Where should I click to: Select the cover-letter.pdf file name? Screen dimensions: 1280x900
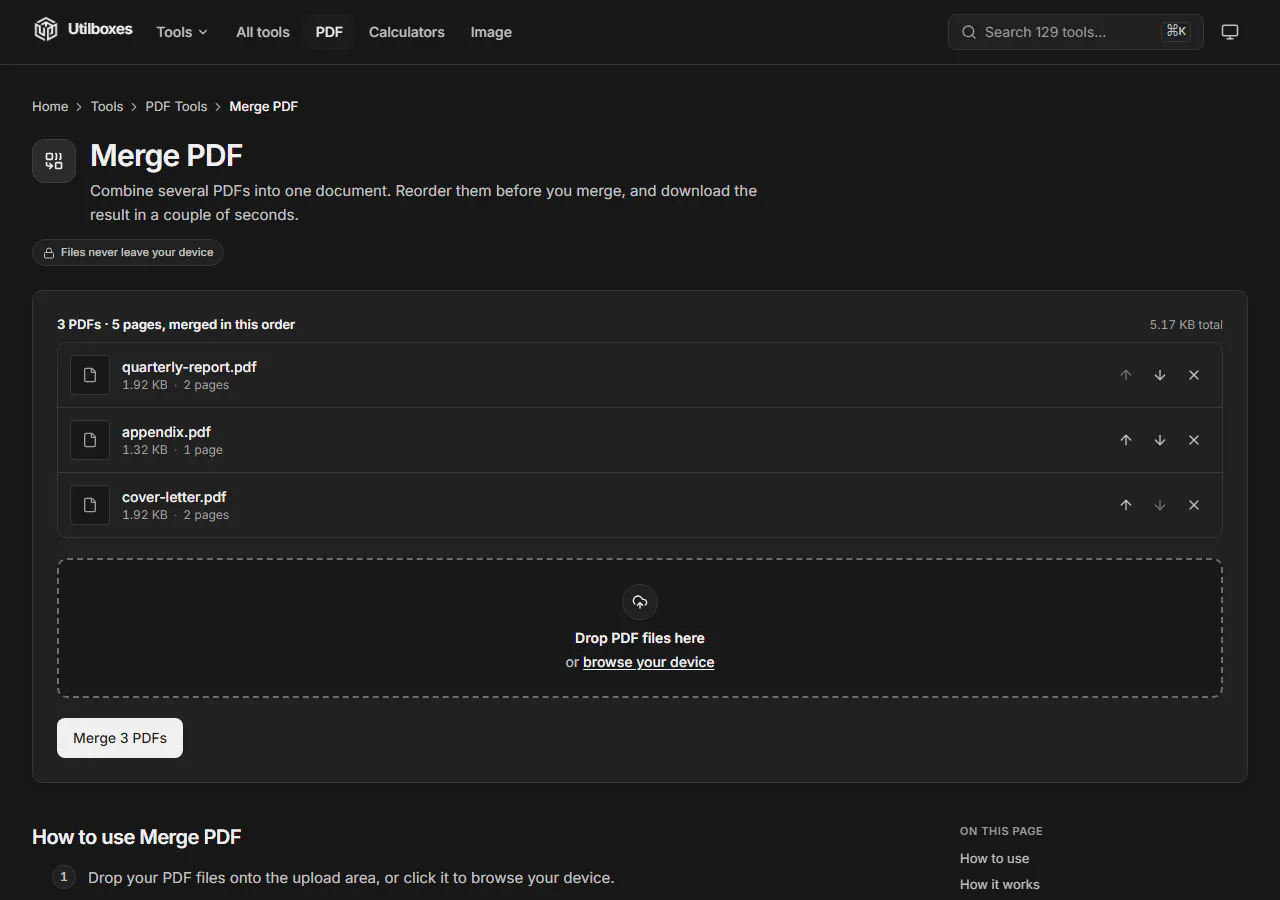point(174,497)
